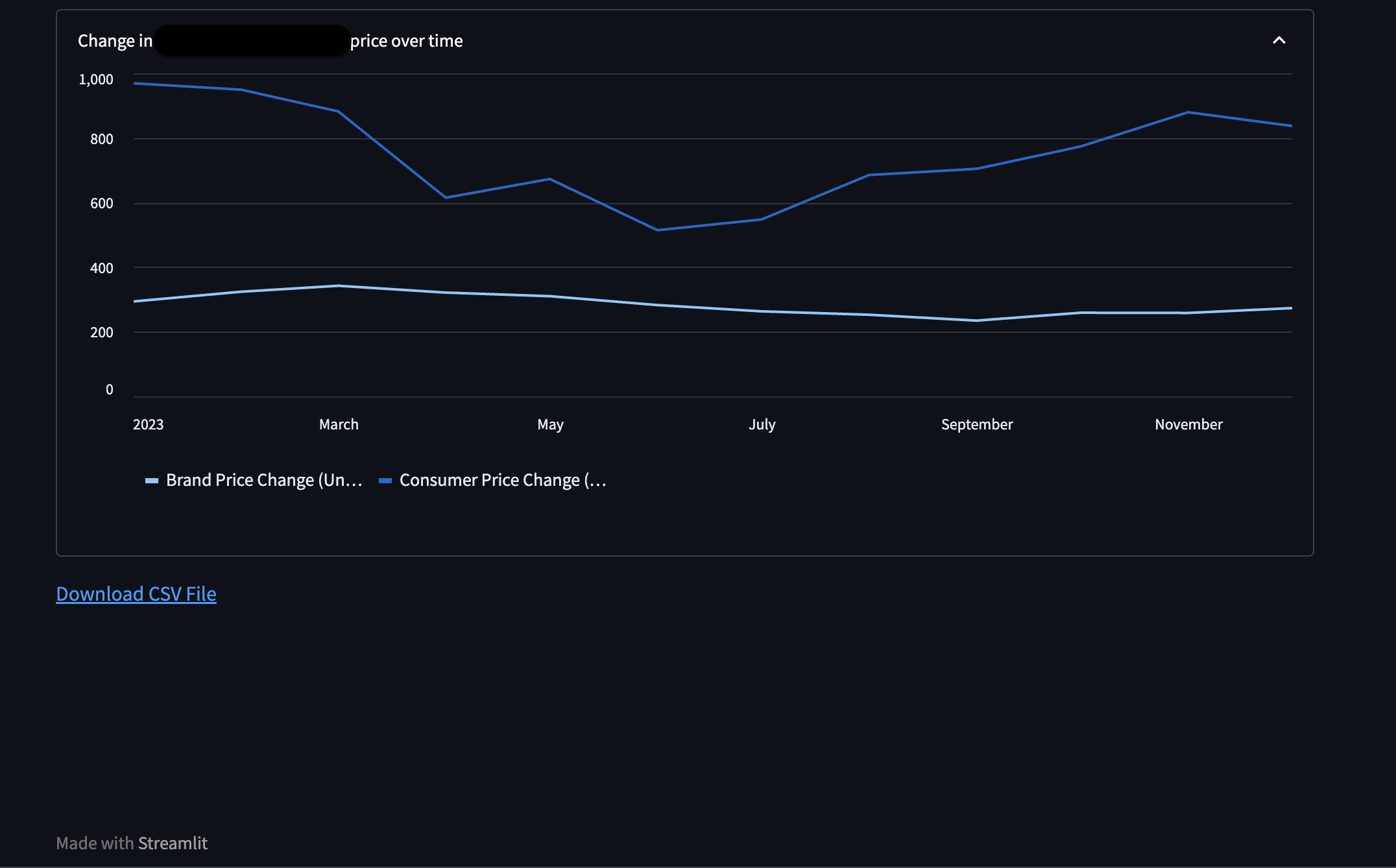Click the starting data point at 2023

click(x=134, y=82)
